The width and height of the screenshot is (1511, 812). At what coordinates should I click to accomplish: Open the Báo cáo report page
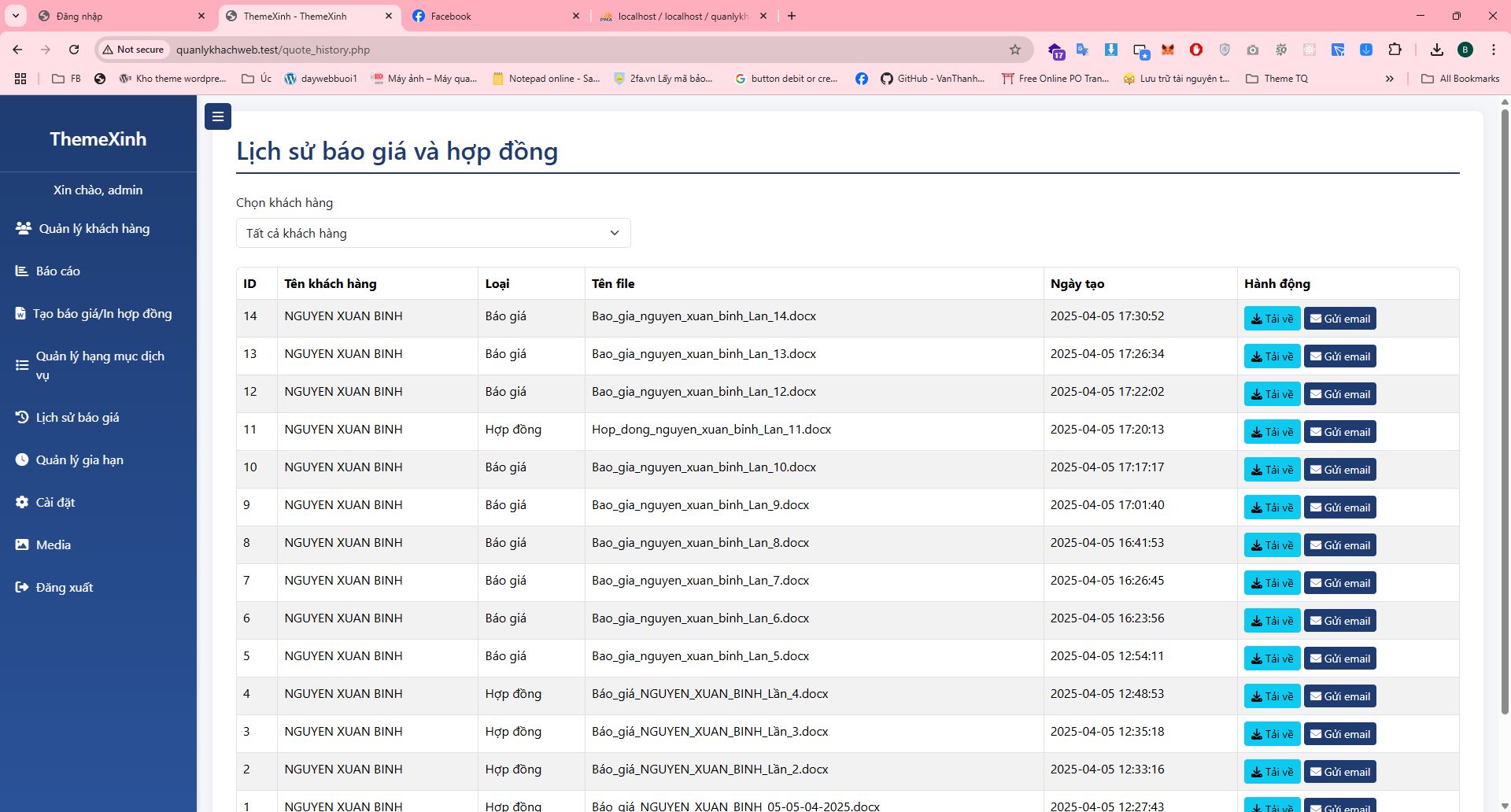point(57,271)
